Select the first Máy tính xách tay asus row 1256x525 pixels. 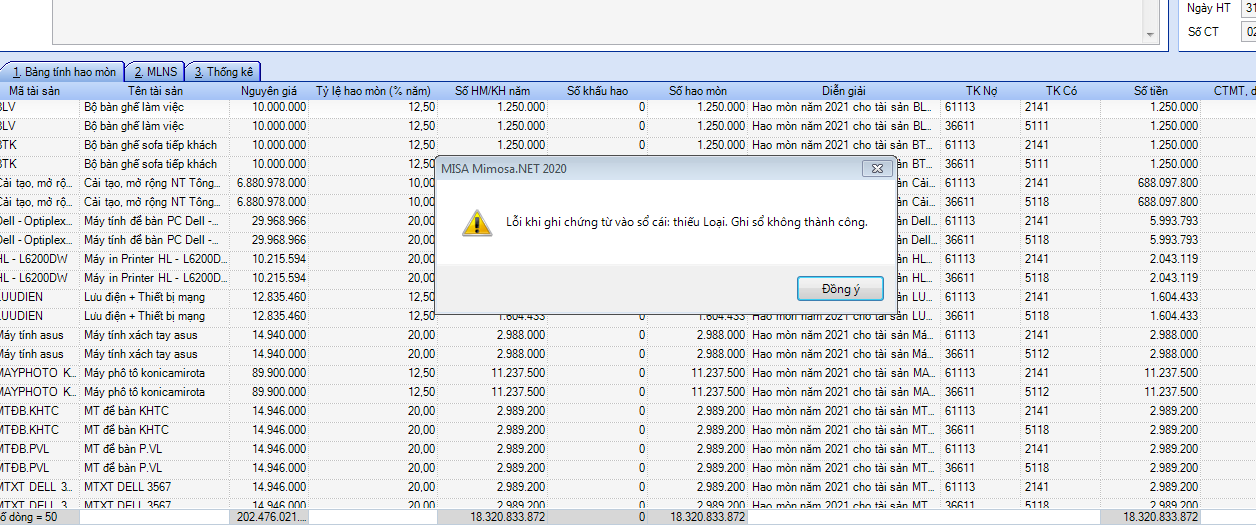(x=628, y=335)
